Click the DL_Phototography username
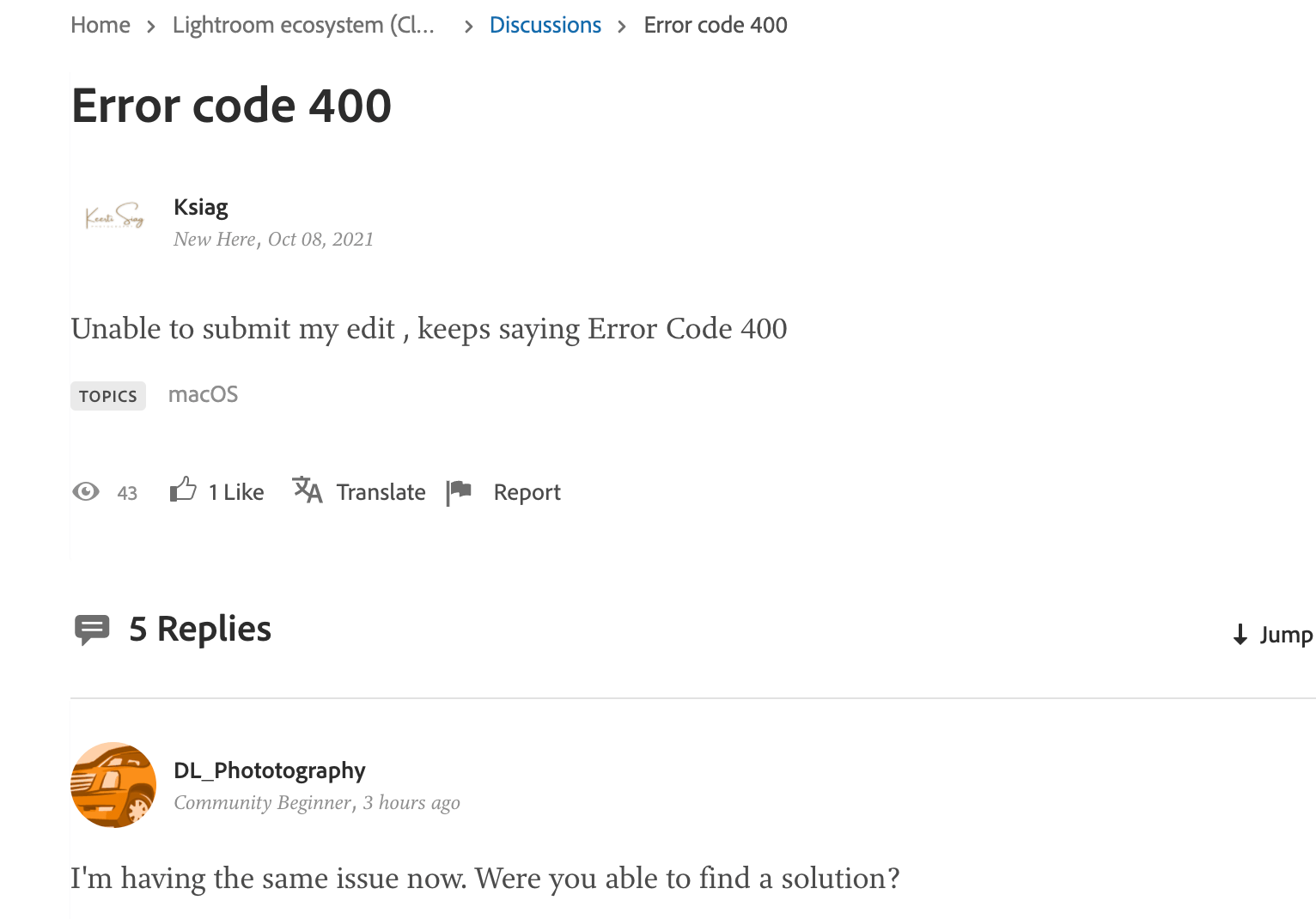This screenshot has width=1316, height=919. (270, 770)
